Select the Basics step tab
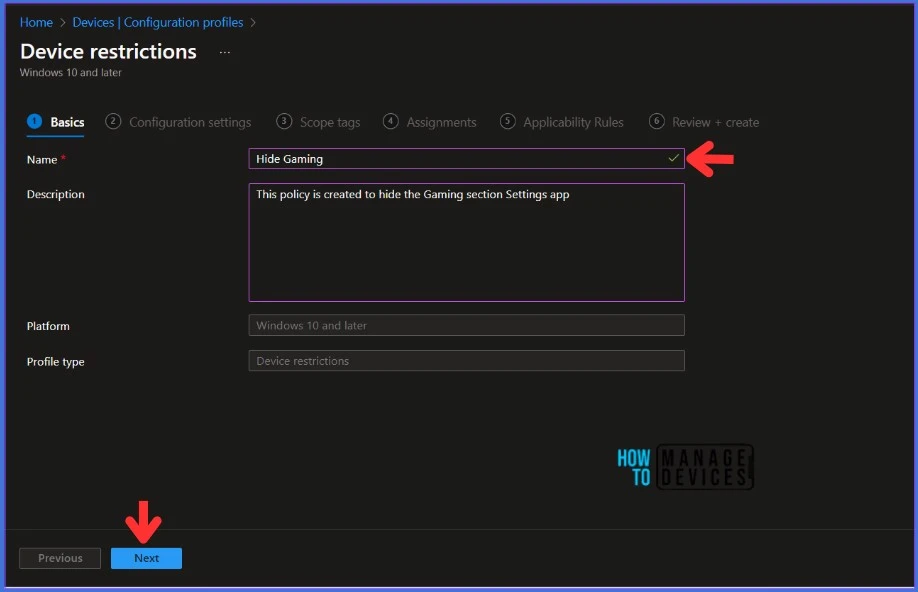 56,122
